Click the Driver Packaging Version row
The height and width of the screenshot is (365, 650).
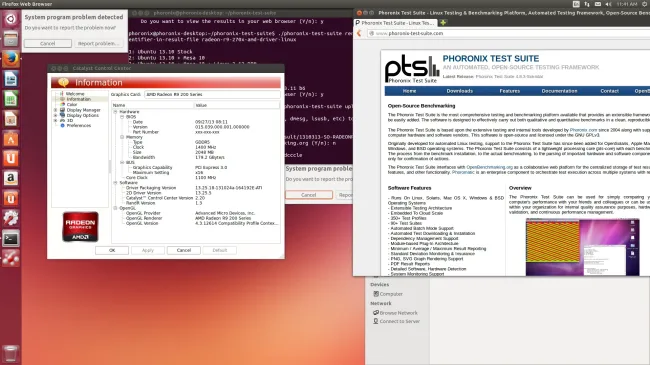pyautogui.click(x=195, y=188)
